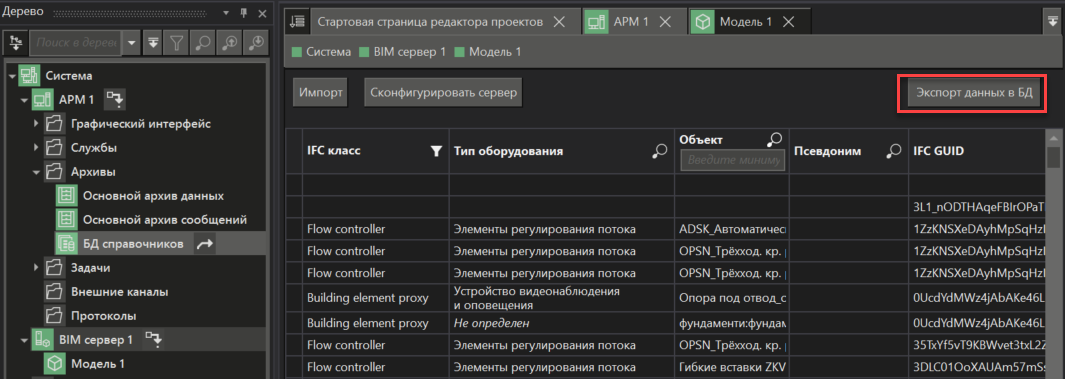Collapse the АРМ 1 tree node

(24, 101)
